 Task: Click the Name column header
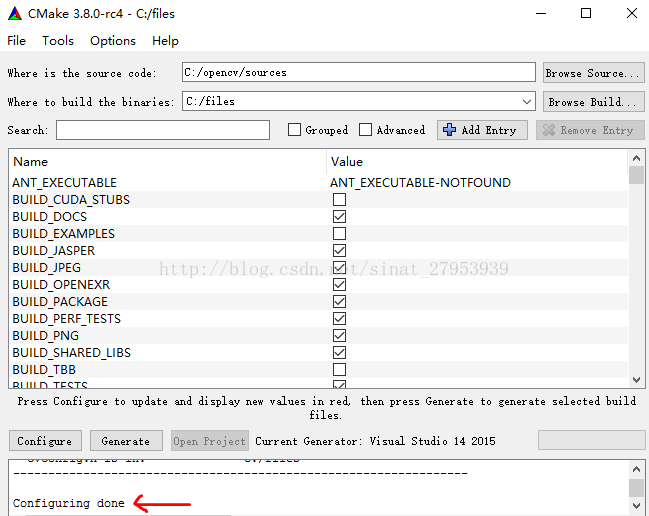(x=31, y=162)
